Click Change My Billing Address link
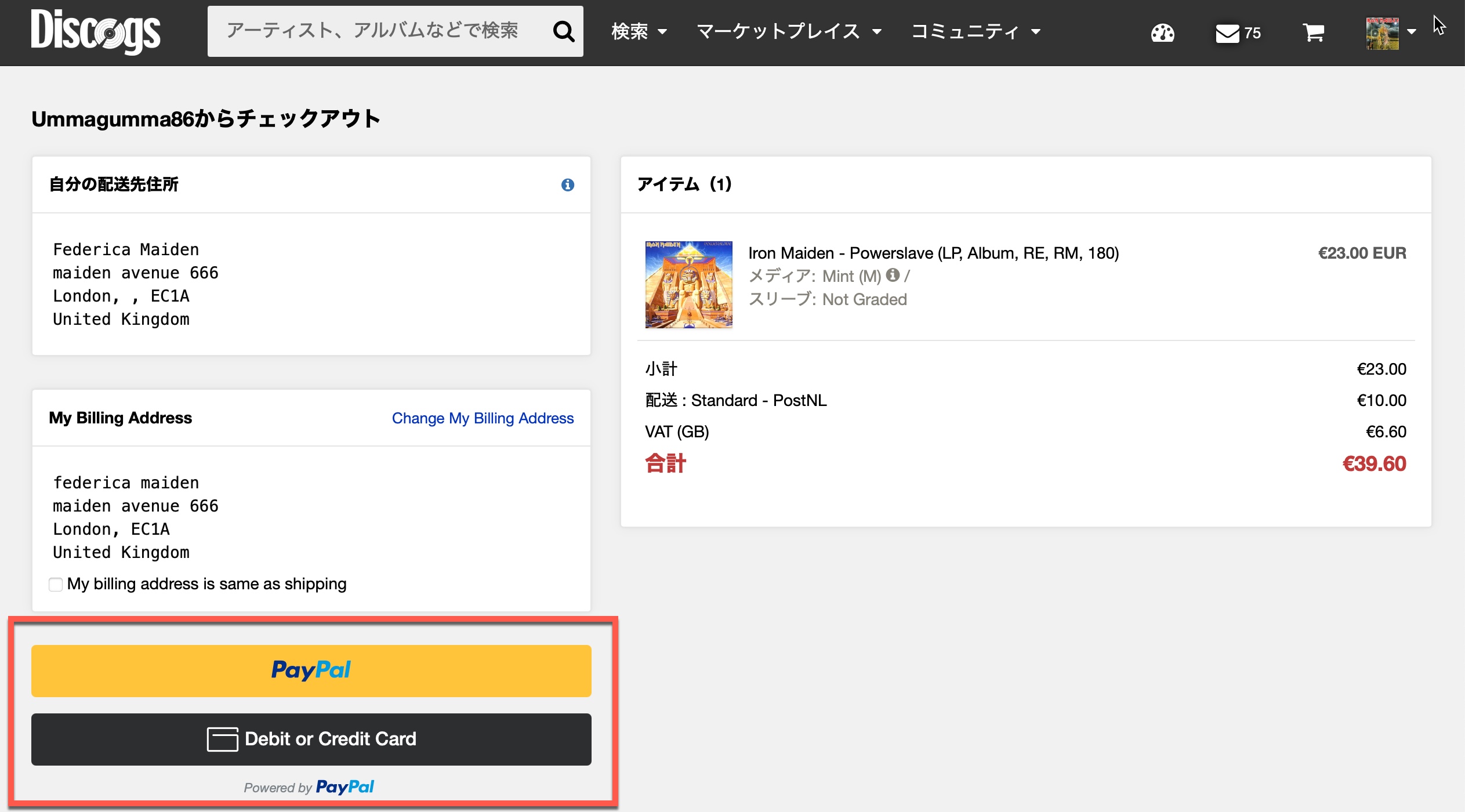Viewport: 1465px width, 812px height. point(483,418)
